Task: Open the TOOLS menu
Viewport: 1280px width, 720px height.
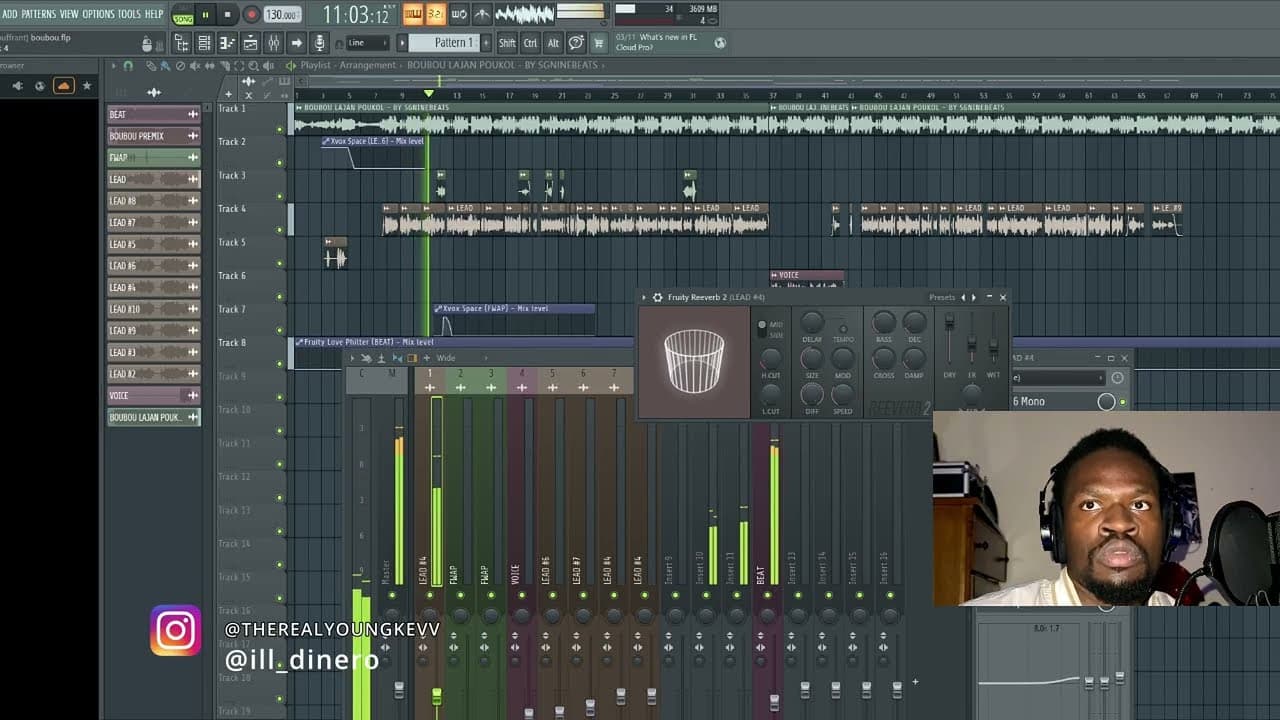Action: tap(130, 14)
